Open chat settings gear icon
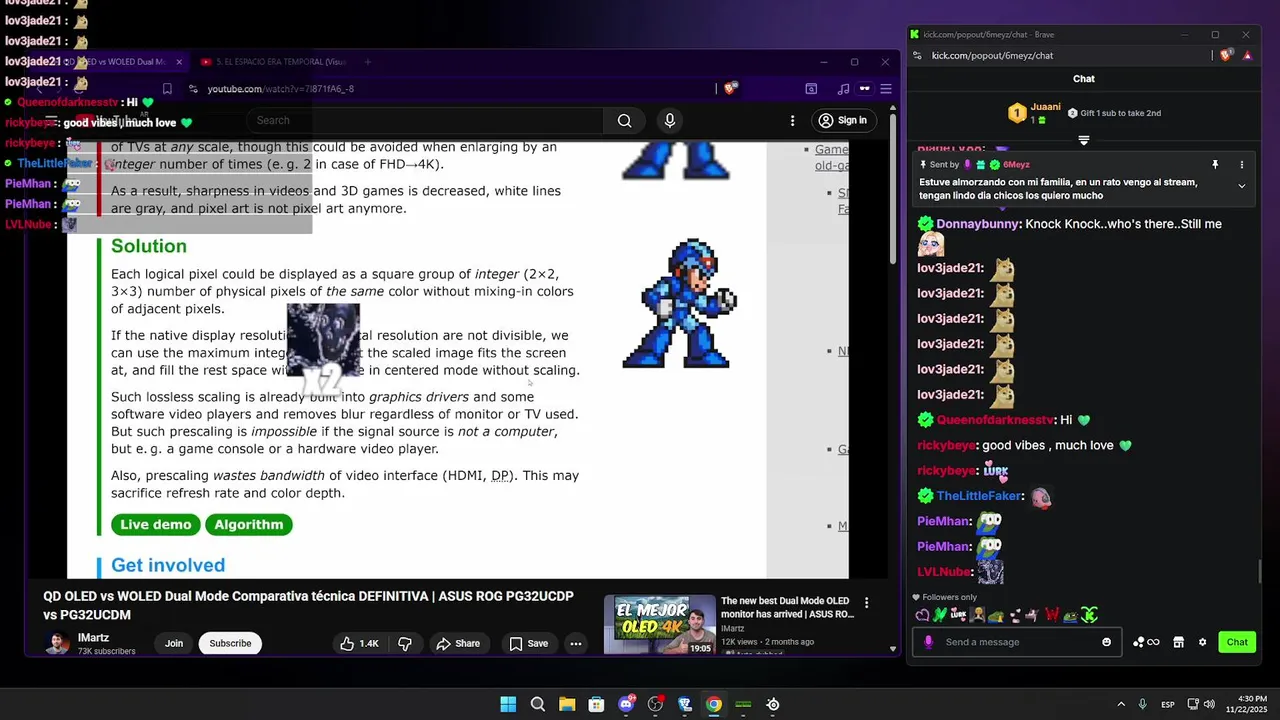Image resolution: width=1280 pixels, height=720 pixels. (x=1203, y=642)
